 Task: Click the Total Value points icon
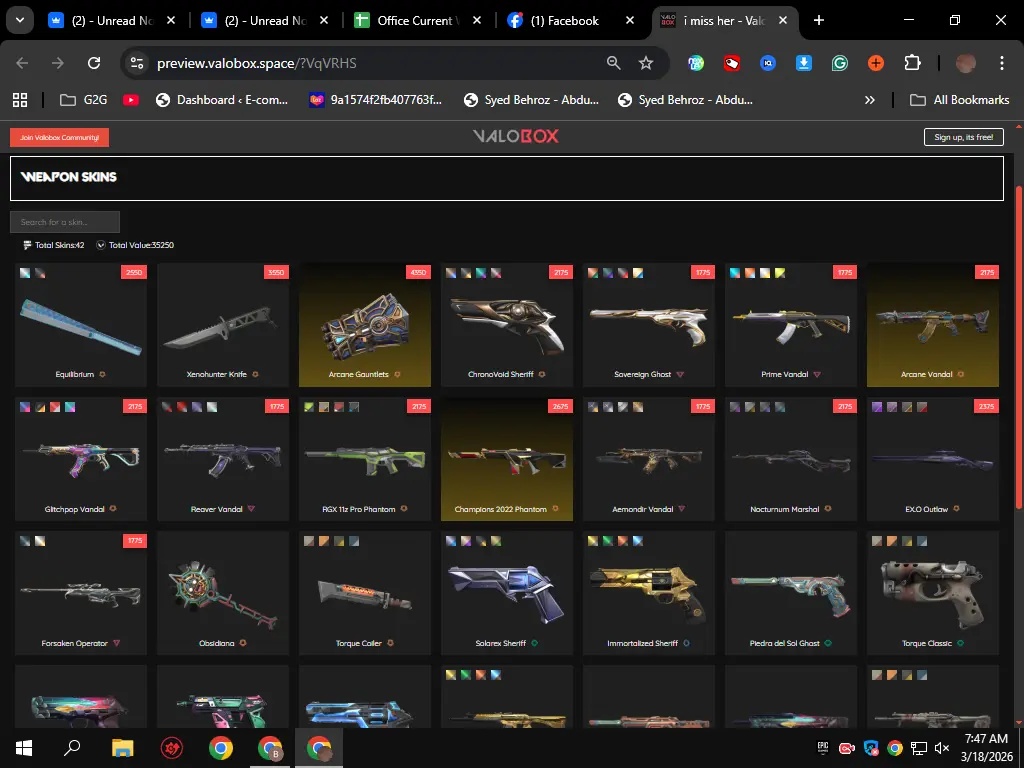coord(101,245)
